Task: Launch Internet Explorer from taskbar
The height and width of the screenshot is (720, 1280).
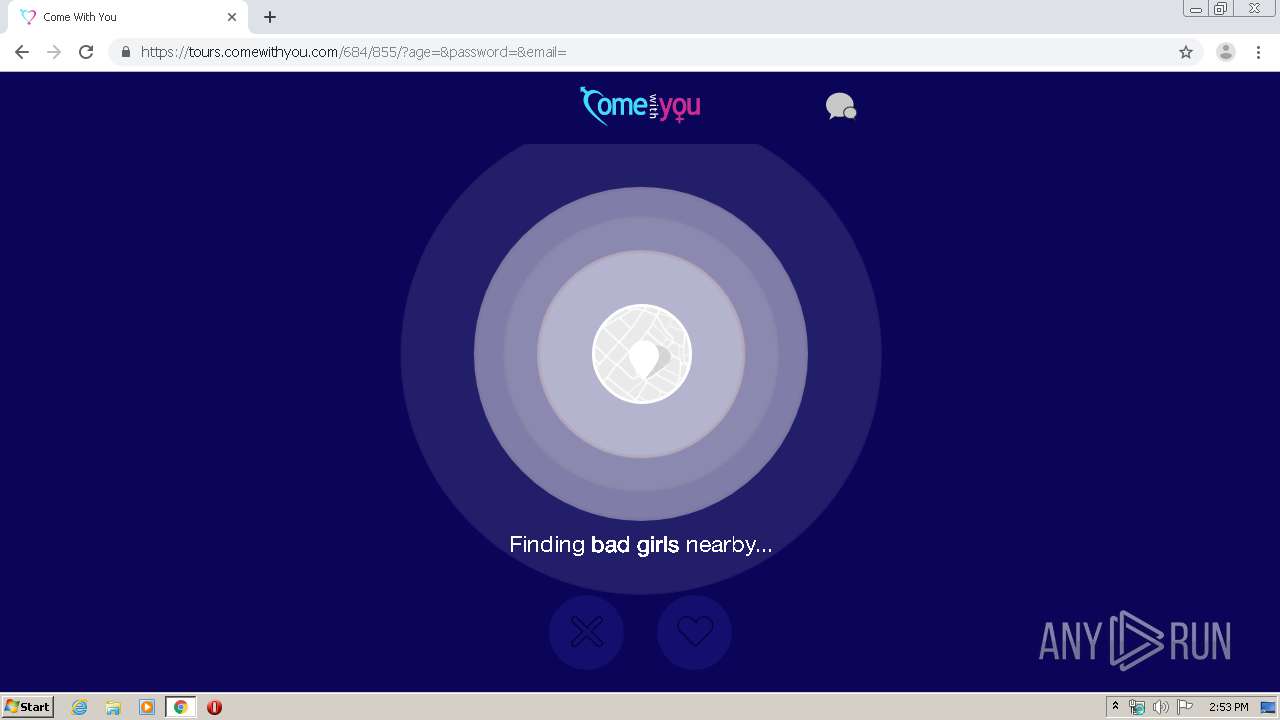Action: [x=80, y=707]
